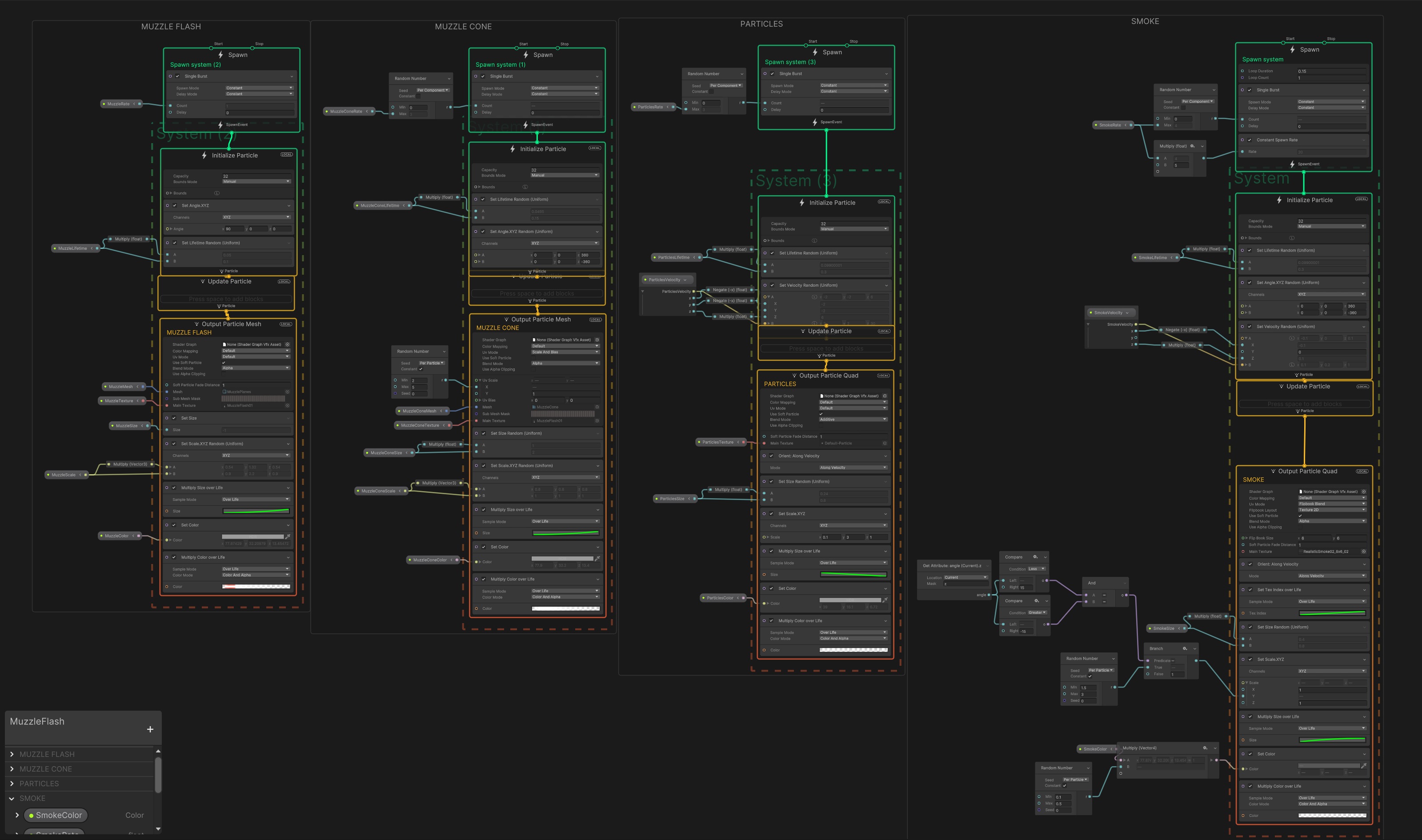This screenshot has width=1422, height=840.
Task: Open the Branch node settings gear
Action: tap(1185, 648)
